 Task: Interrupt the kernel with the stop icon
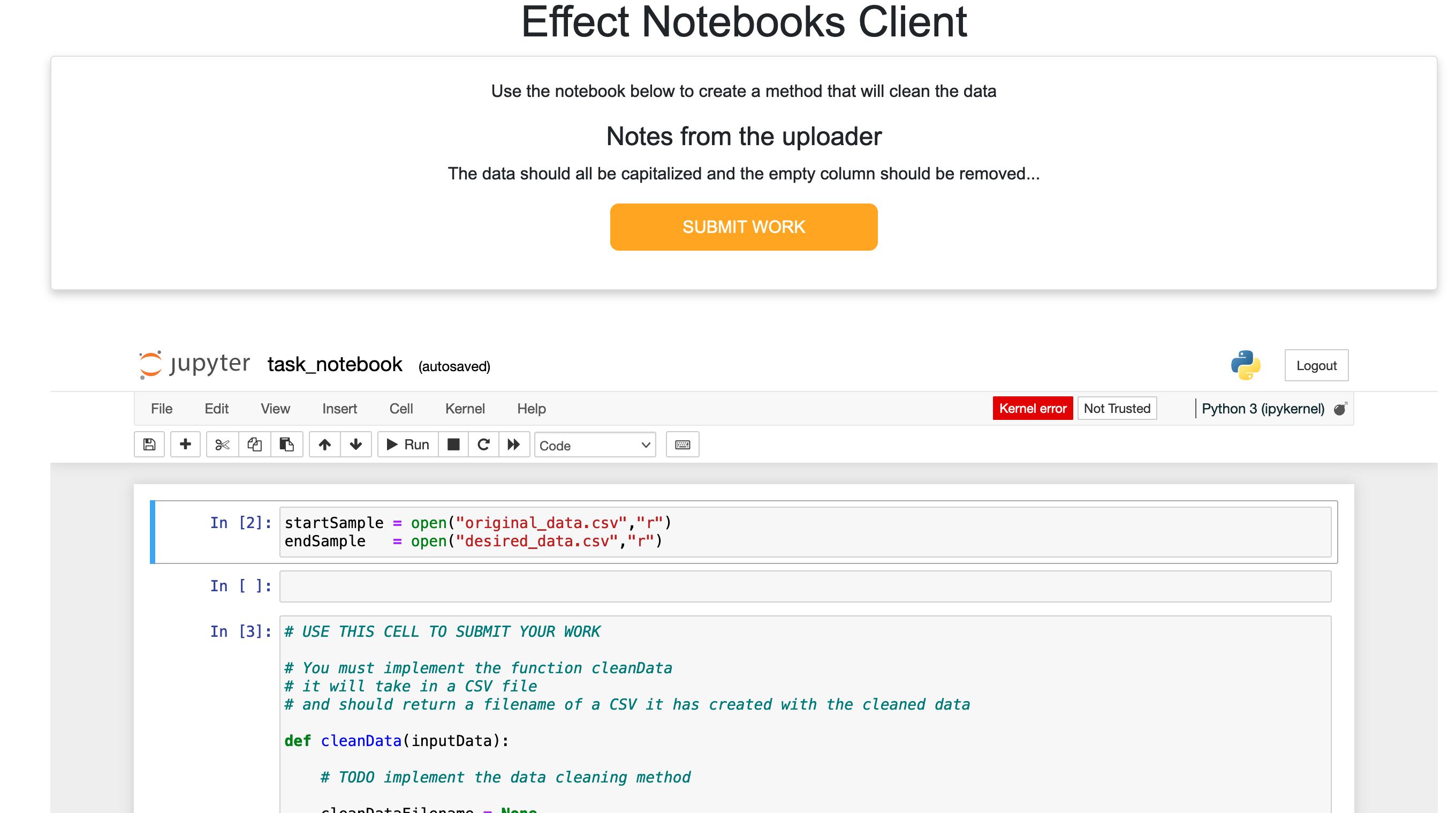coord(453,445)
